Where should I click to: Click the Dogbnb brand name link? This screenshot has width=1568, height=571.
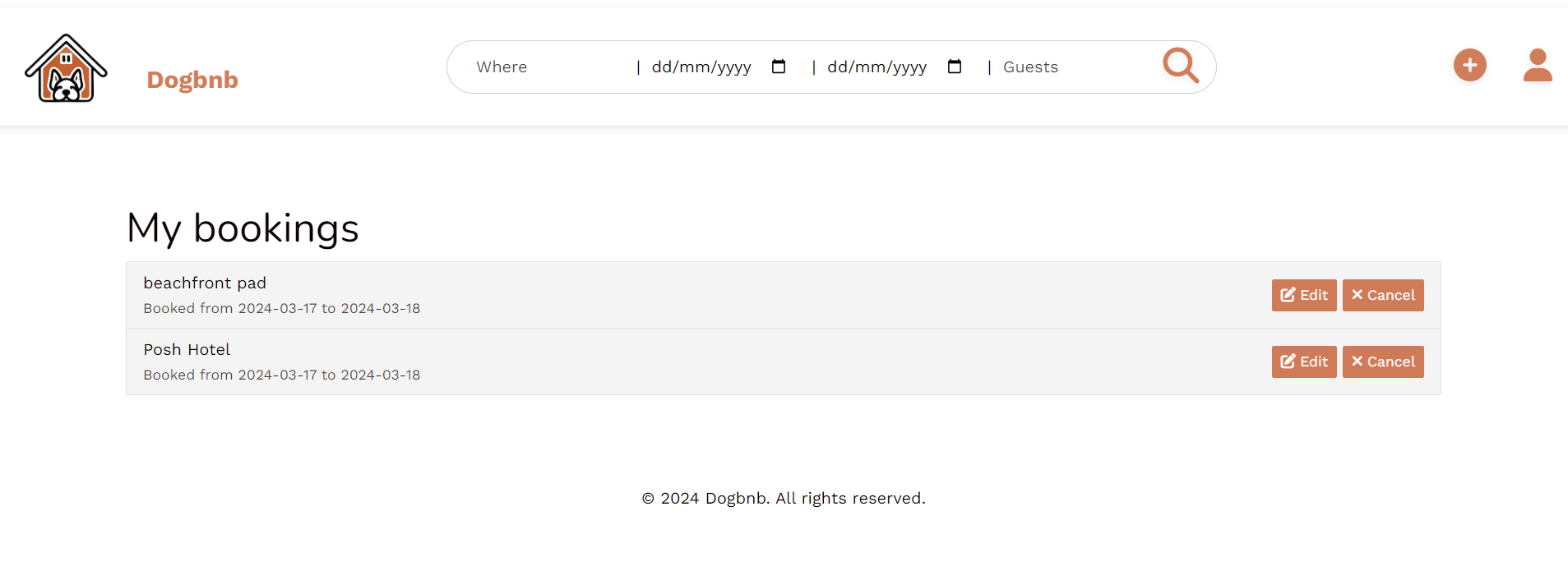pos(192,80)
